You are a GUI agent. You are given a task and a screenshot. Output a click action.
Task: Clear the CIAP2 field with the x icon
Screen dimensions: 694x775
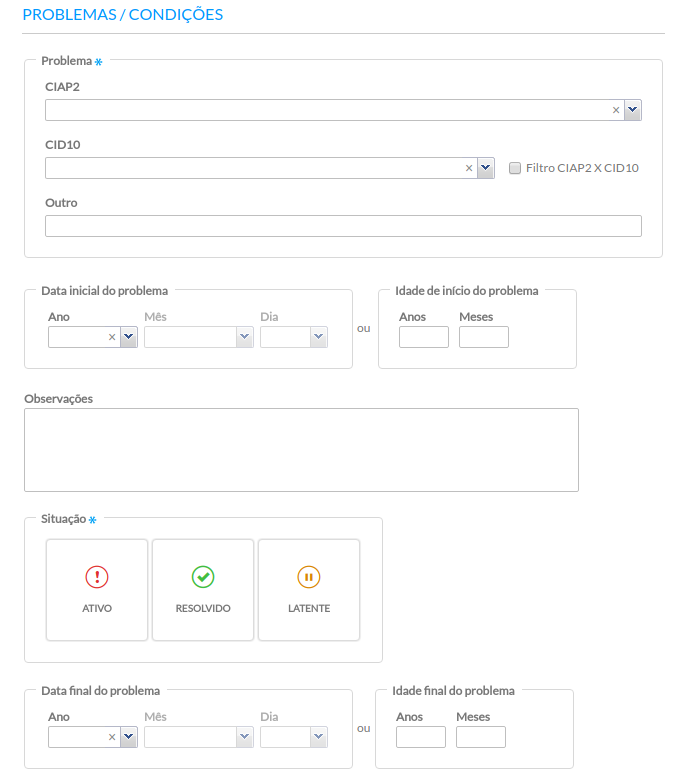(x=616, y=110)
